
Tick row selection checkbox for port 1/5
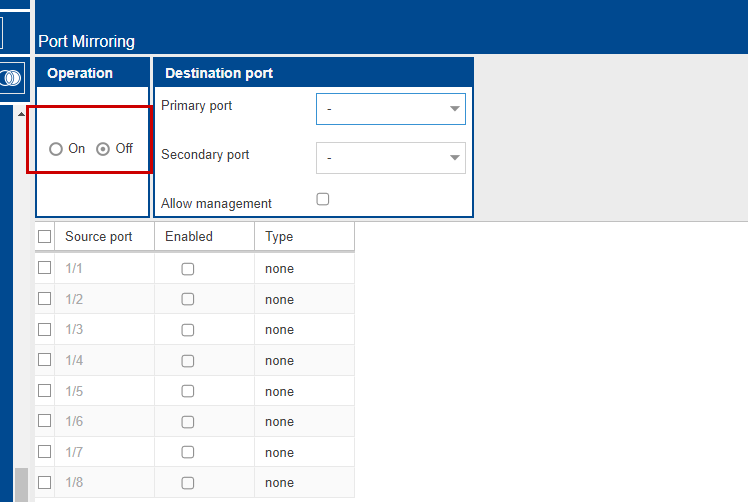point(44,391)
